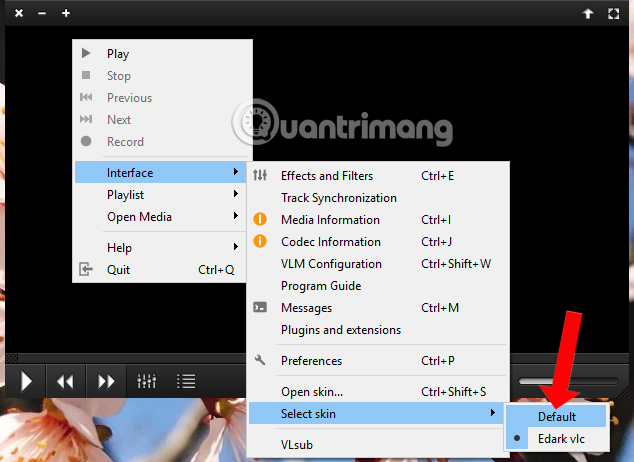Image resolution: width=634 pixels, height=462 pixels.
Task: Click the Previous track icon in menu
Action: (86, 97)
